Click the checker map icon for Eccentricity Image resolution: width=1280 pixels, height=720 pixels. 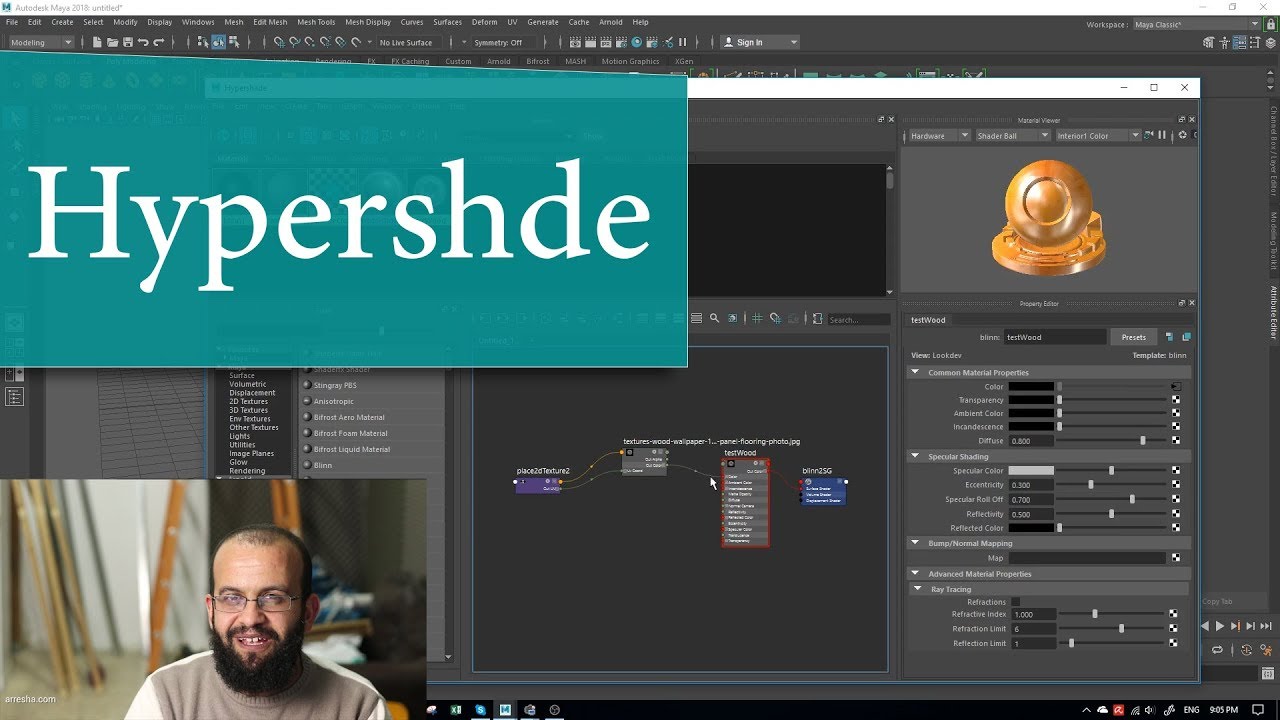pyautogui.click(x=1176, y=484)
